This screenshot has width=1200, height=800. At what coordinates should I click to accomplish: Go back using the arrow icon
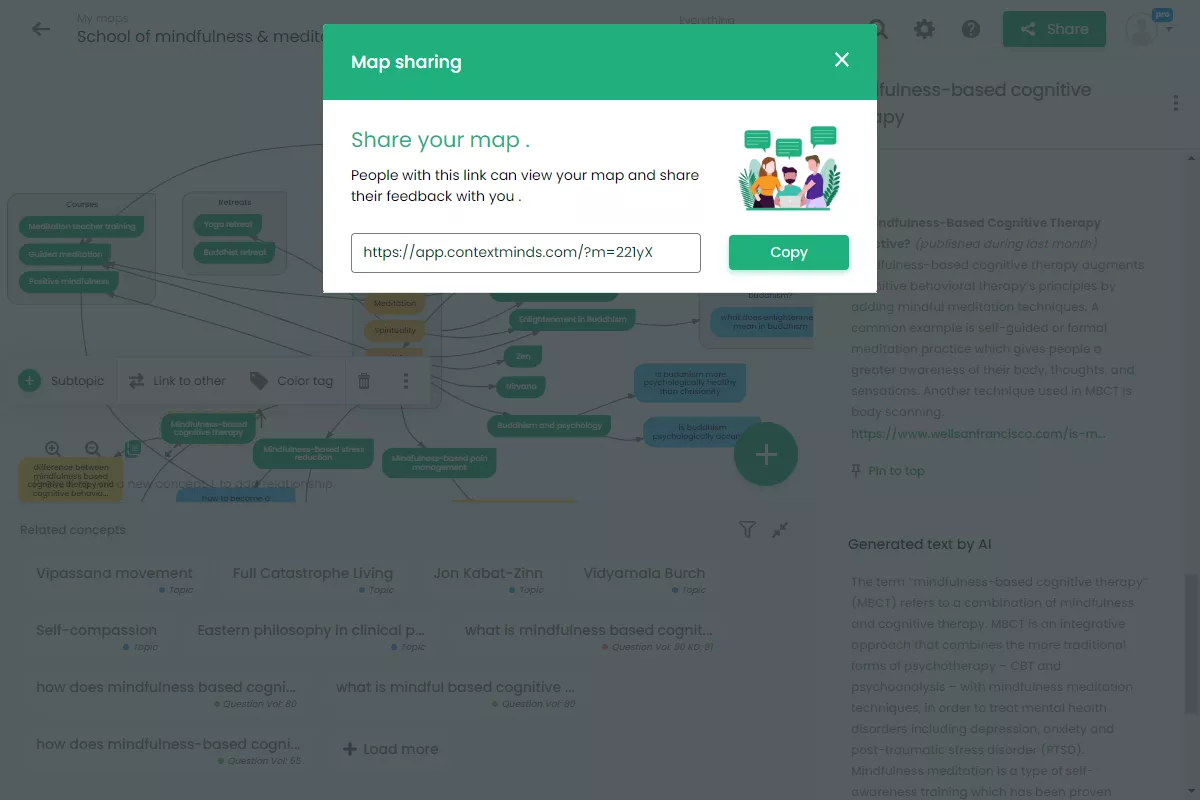coord(41,29)
